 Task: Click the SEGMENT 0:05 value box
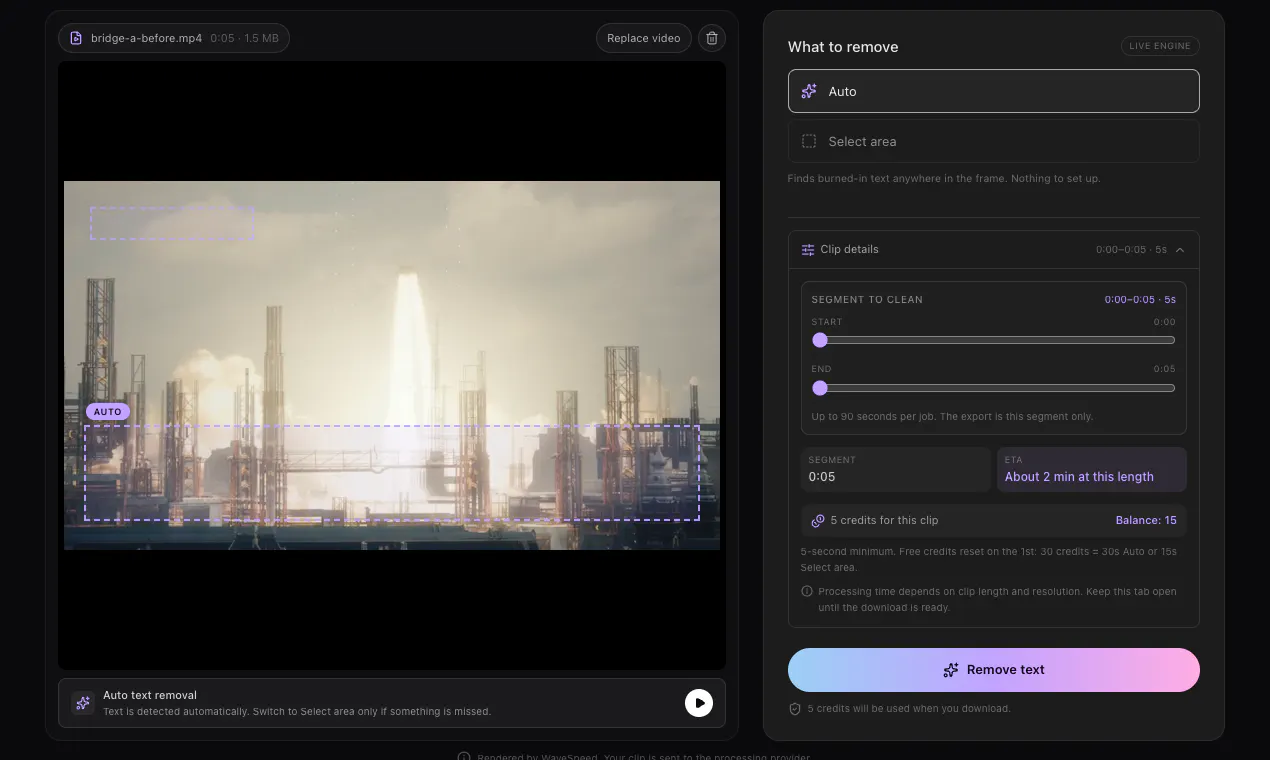(x=895, y=469)
